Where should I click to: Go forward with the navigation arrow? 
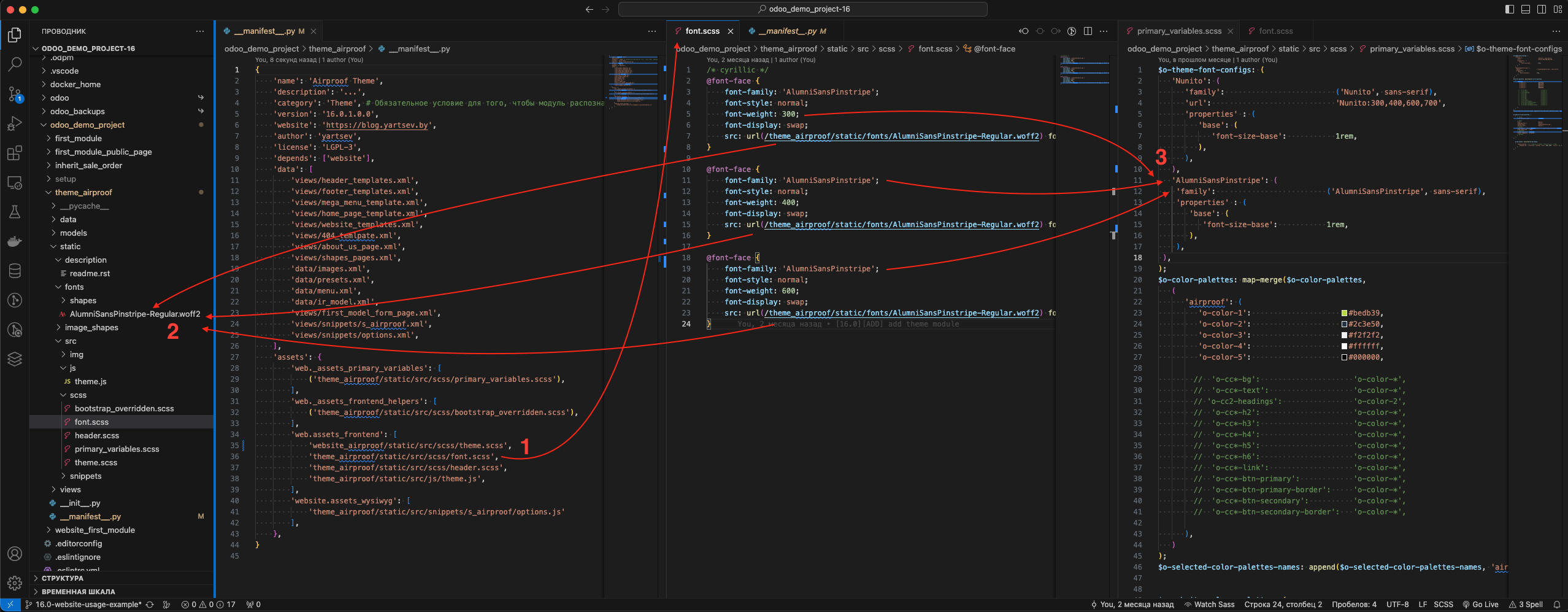click(605, 9)
